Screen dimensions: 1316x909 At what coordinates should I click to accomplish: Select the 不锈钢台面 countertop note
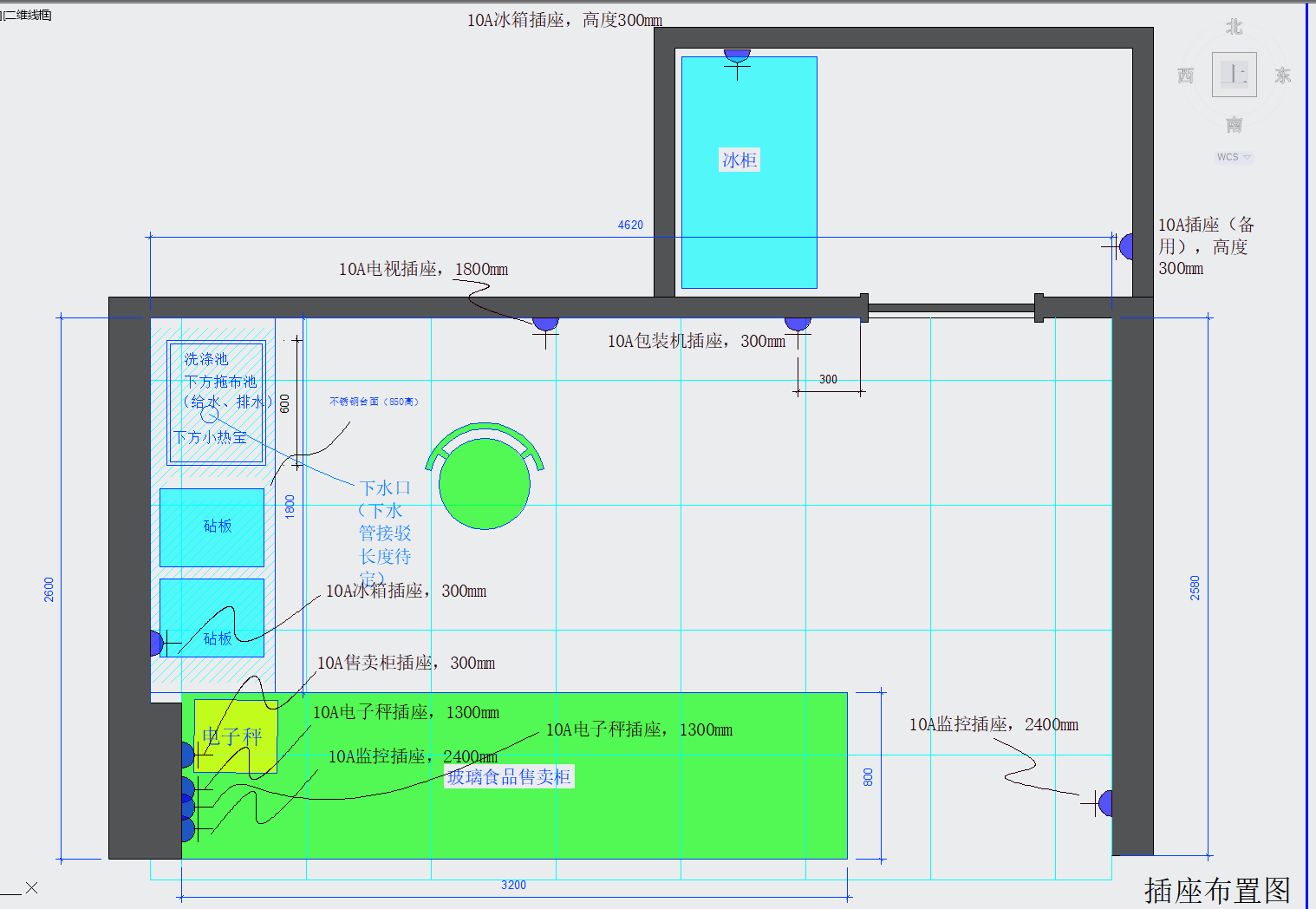pyautogui.click(x=374, y=402)
